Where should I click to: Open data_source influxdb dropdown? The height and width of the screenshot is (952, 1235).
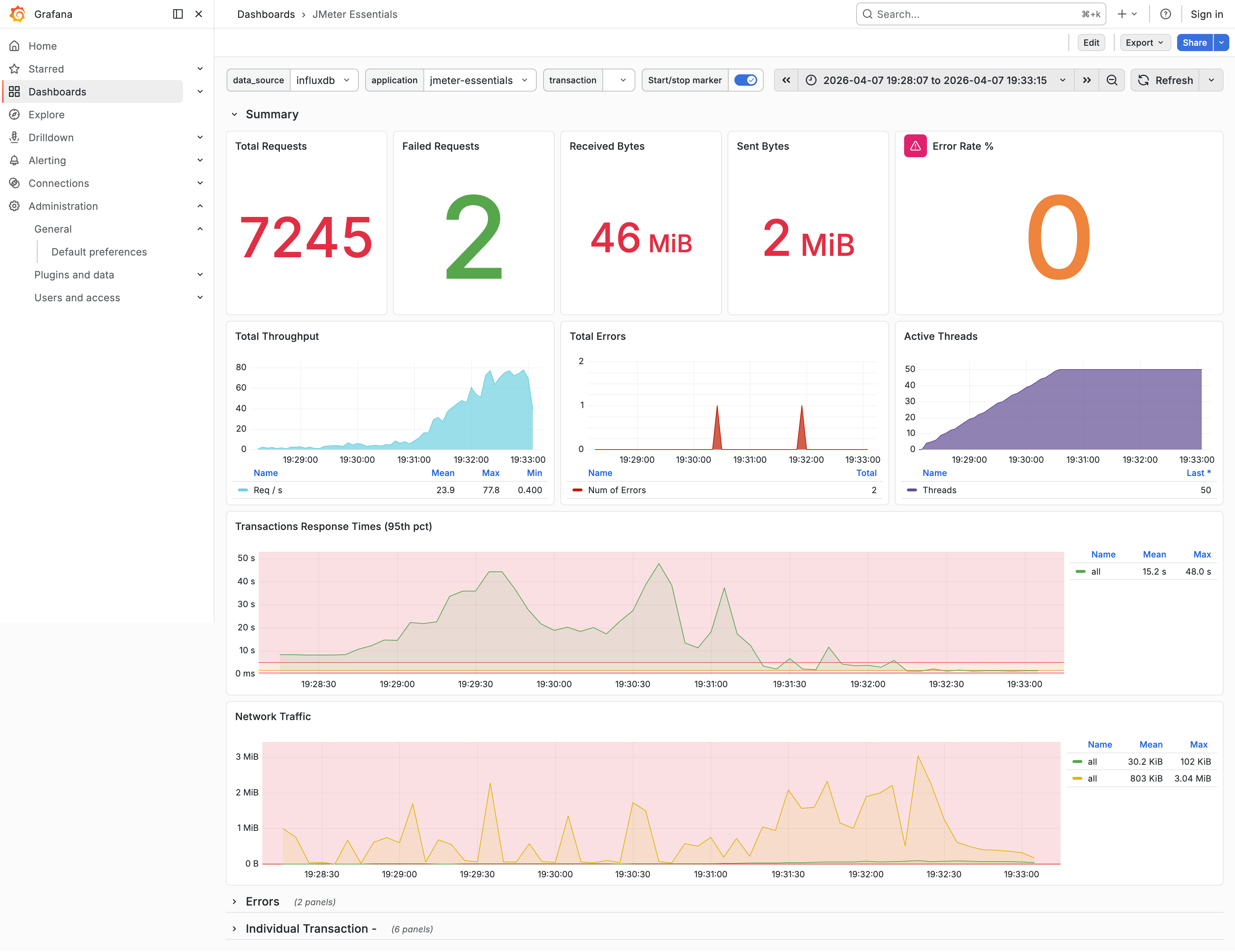pos(324,80)
